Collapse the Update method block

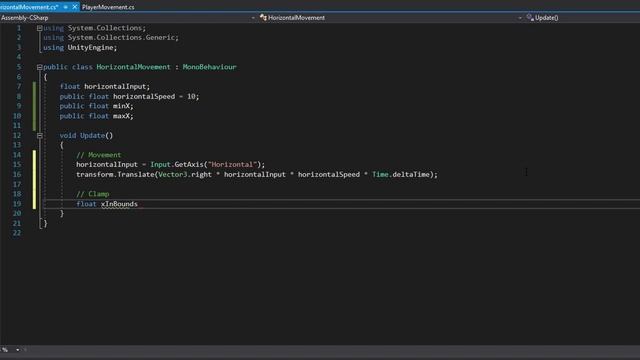[x=40, y=136]
